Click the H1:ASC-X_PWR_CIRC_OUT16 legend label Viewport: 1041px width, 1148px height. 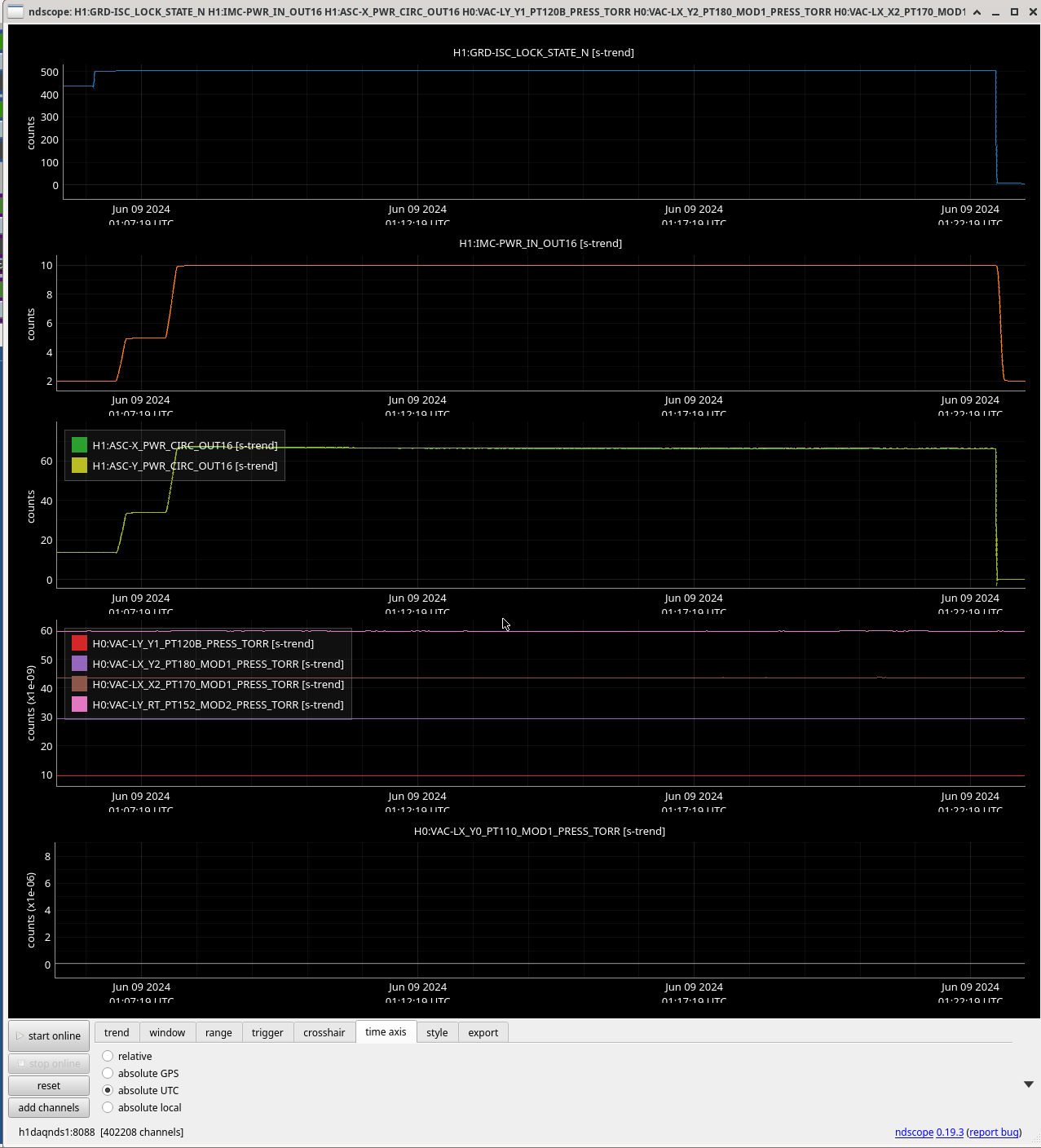point(185,445)
